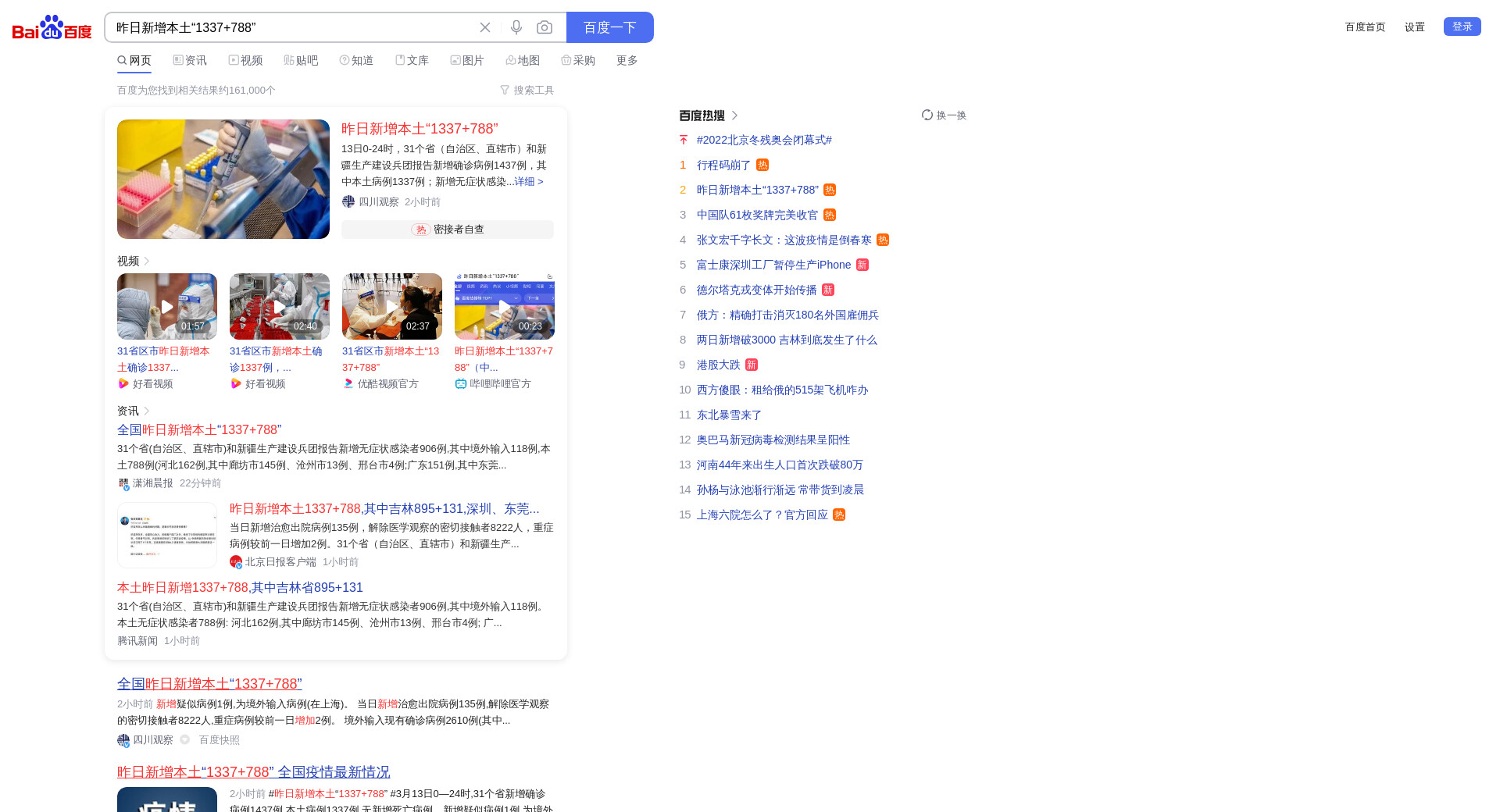The width and height of the screenshot is (1500, 812).
Task: Refresh hot search list with 换一换
Action: pyautogui.click(x=944, y=115)
